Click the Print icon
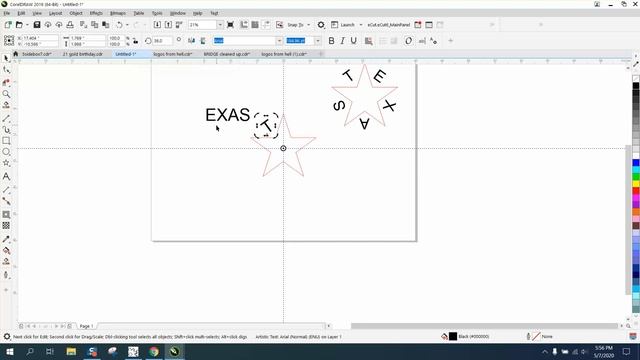Image resolution: width=640 pixels, height=360 pixels. tap(70, 25)
